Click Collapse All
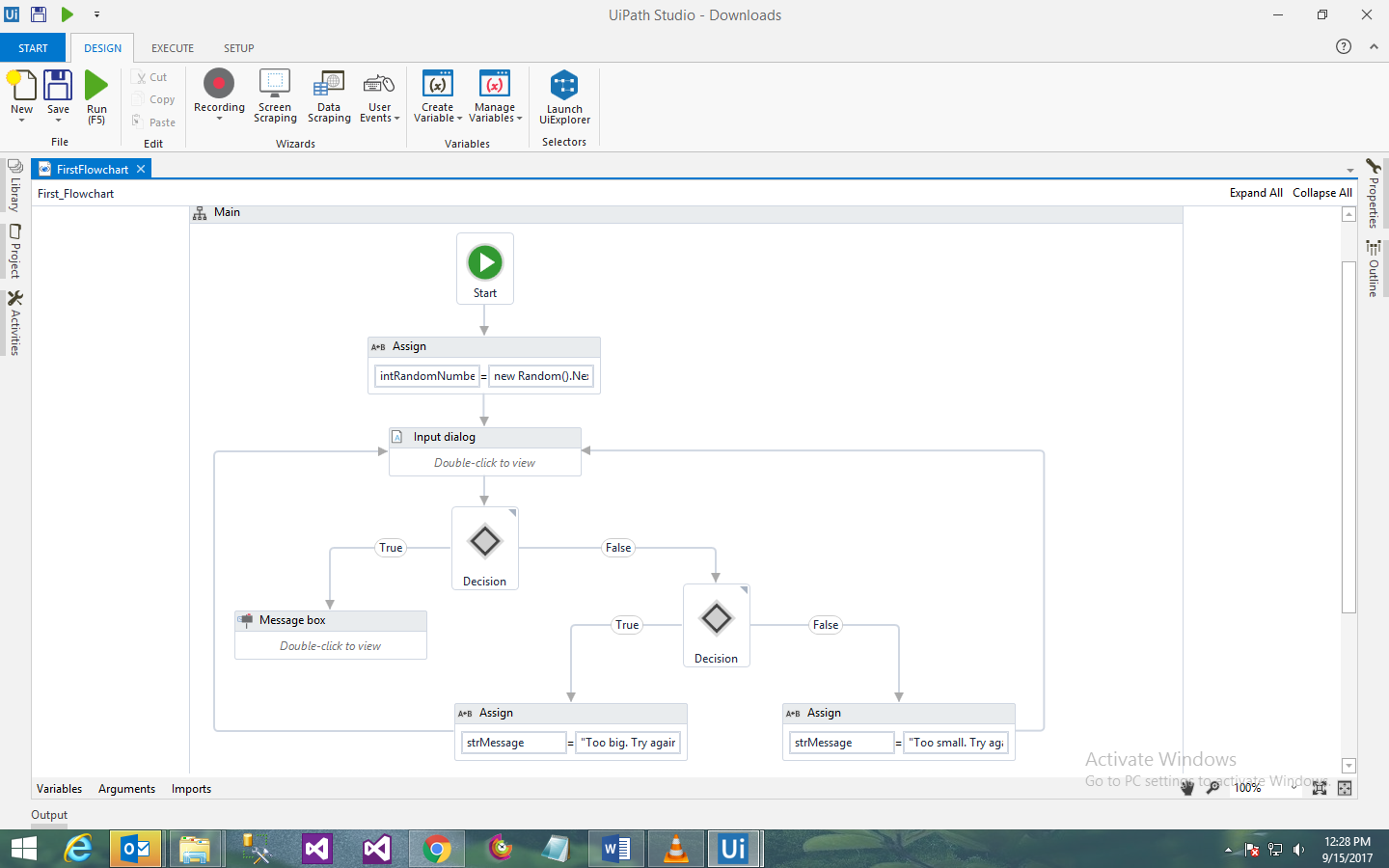 pyautogui.click(x=1322, y=193)
